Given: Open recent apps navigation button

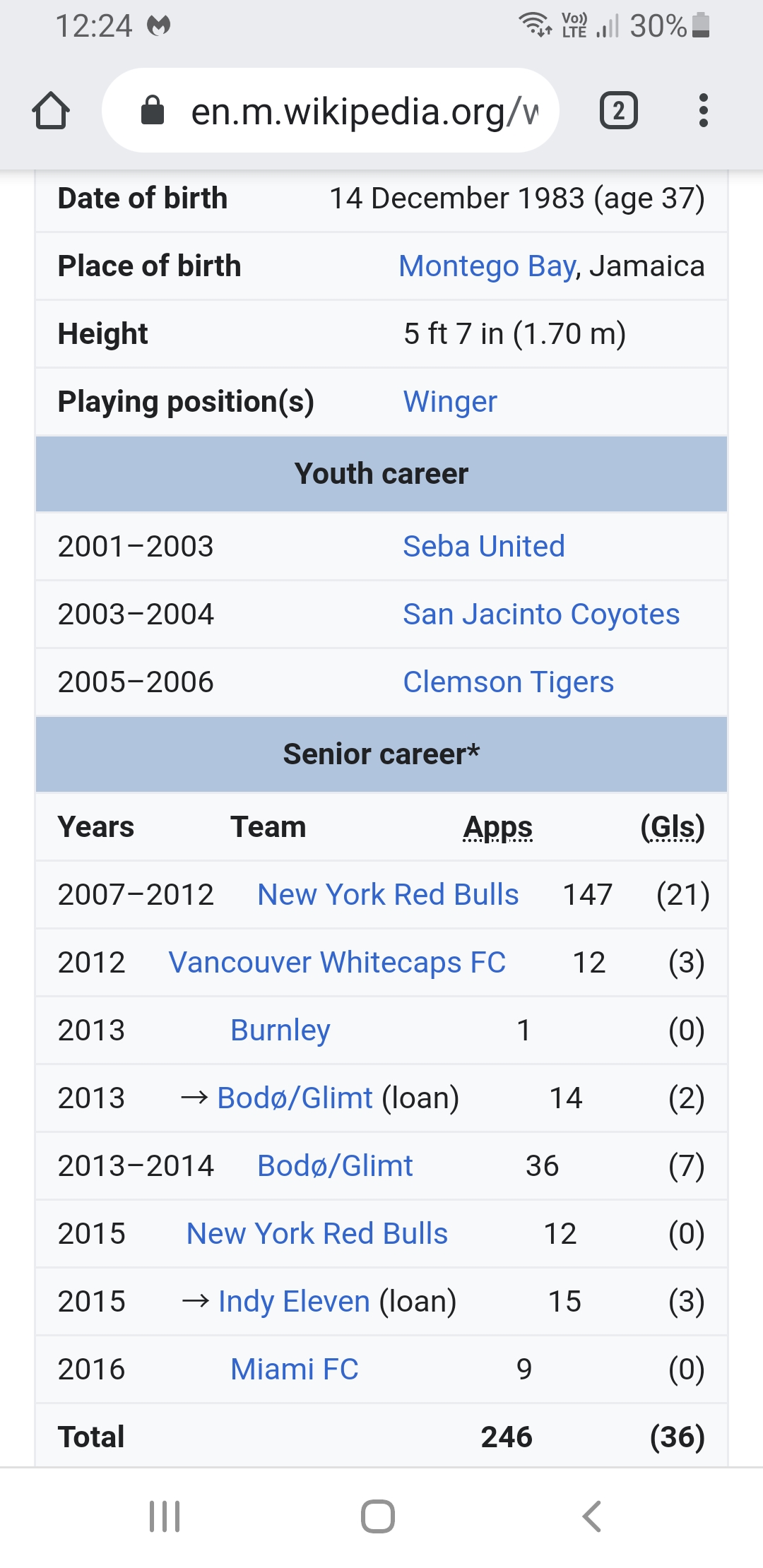Looking at the screenshot, I should tap(165, 1516).
